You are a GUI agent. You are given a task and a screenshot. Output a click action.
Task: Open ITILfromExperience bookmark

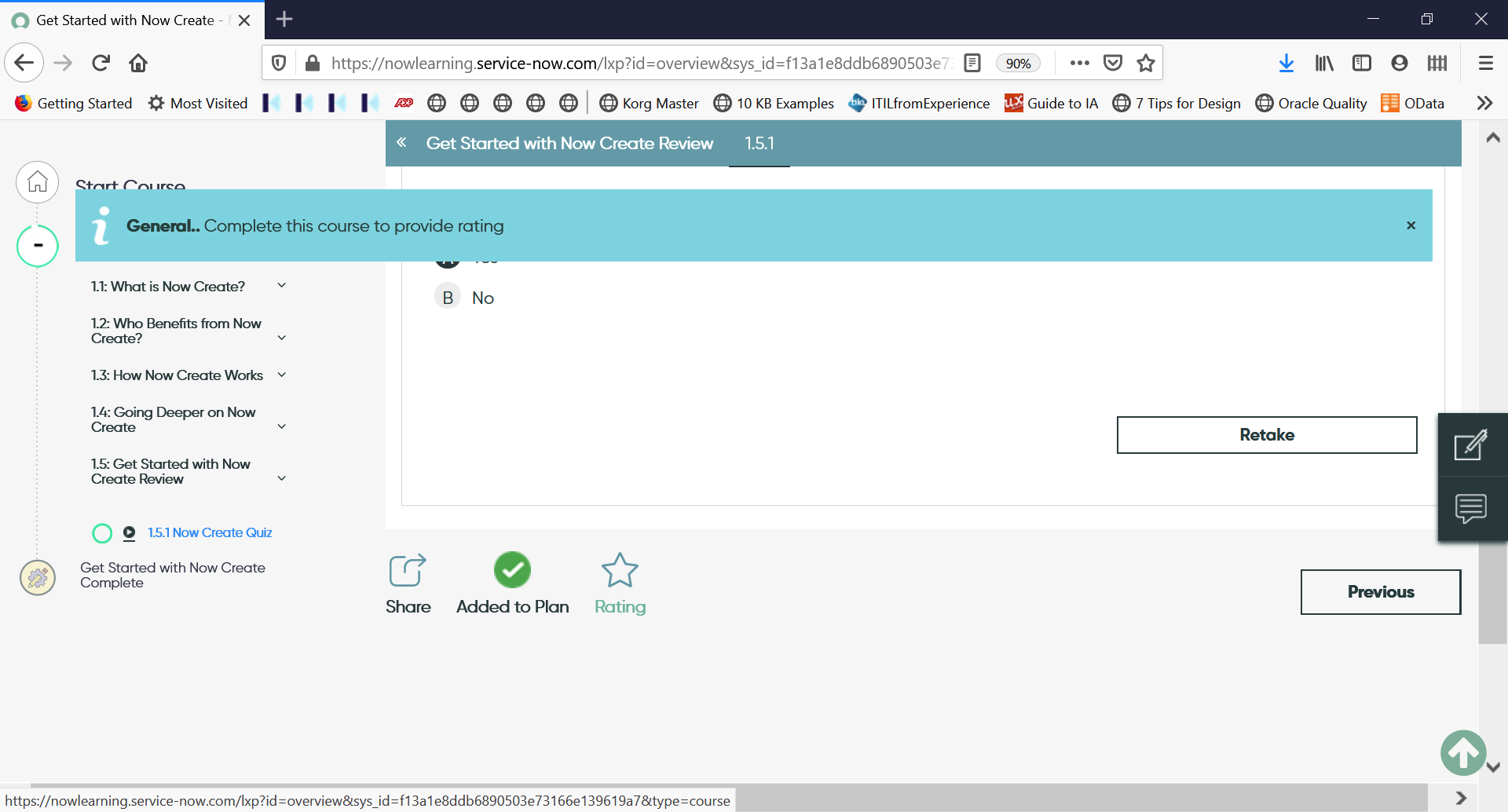coord(919,103)
